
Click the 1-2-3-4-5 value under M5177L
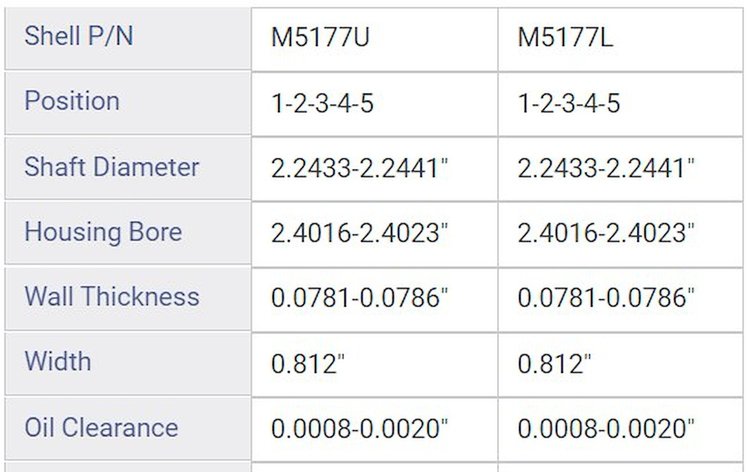click(569, 103)
